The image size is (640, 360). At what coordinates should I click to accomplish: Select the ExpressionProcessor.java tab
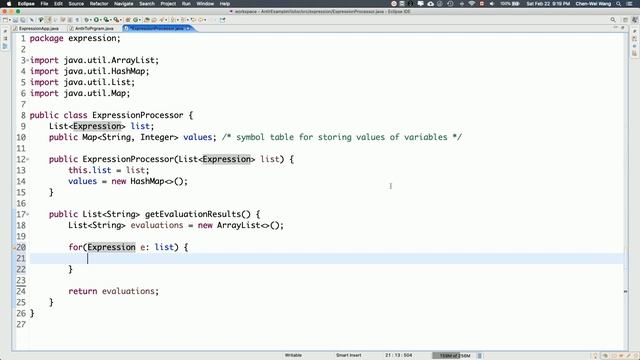tap(157, 29)
